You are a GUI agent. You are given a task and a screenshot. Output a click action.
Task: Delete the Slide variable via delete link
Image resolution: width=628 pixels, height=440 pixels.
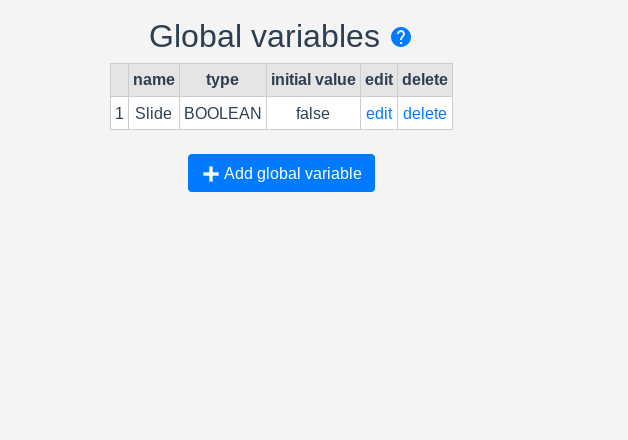click(x=425, y=113)
